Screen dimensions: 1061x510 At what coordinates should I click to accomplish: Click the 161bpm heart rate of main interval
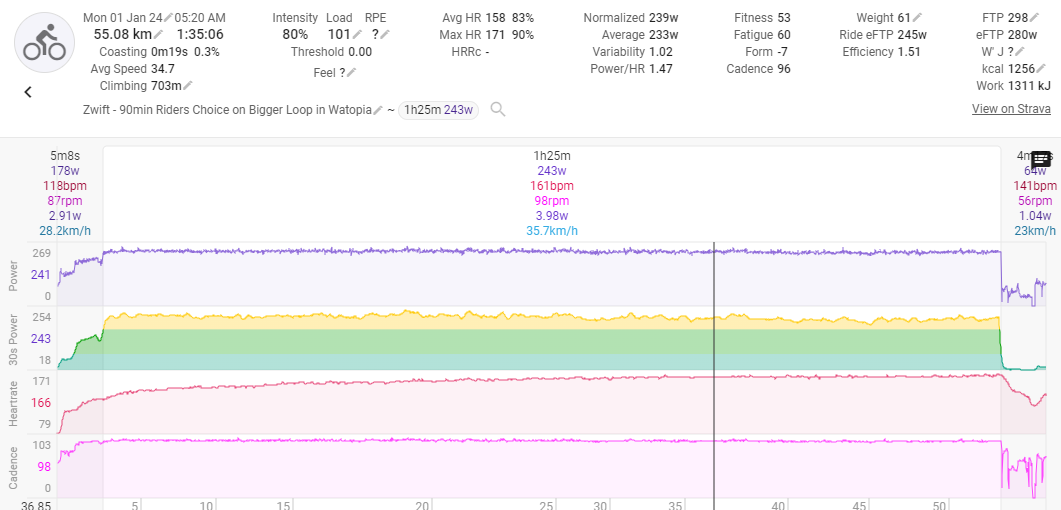[x=552, y=186]
